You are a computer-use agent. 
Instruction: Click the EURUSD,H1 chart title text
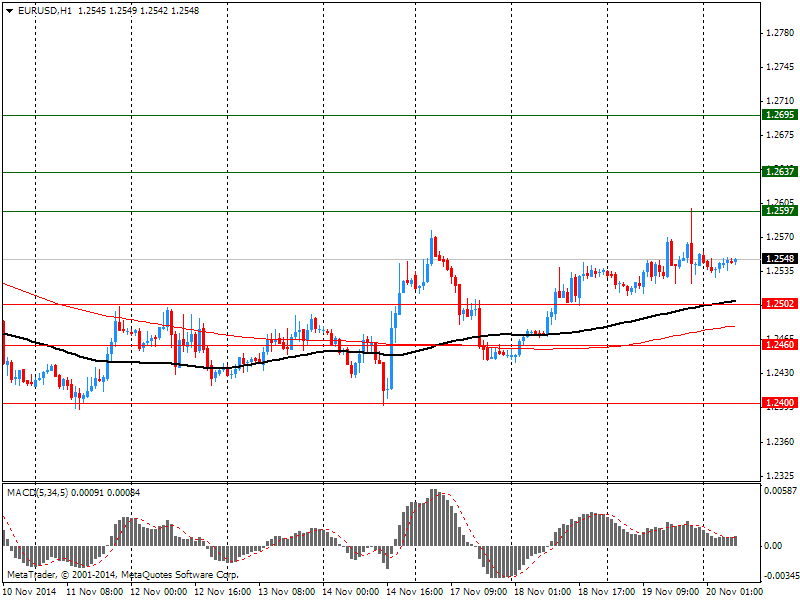45,11
